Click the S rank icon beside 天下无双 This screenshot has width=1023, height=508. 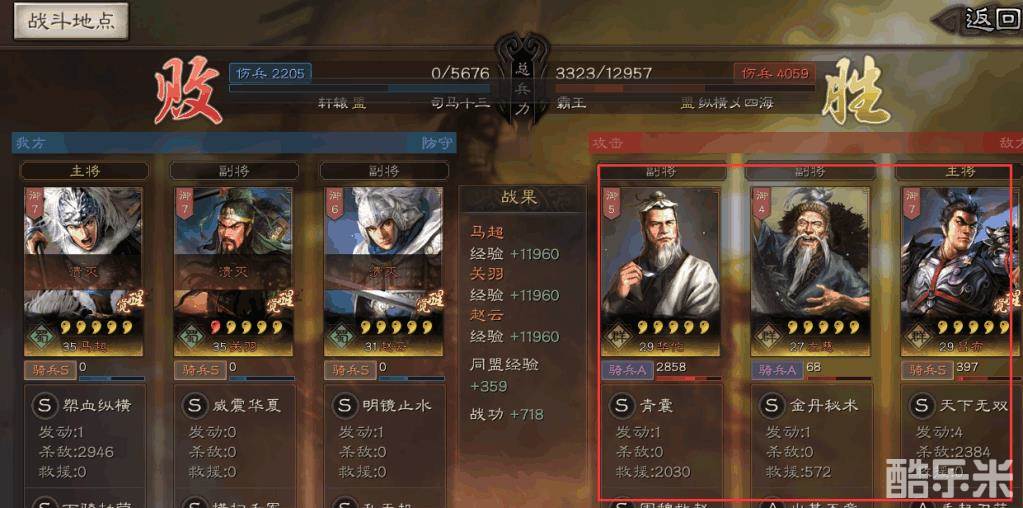(x=922, y=406)
